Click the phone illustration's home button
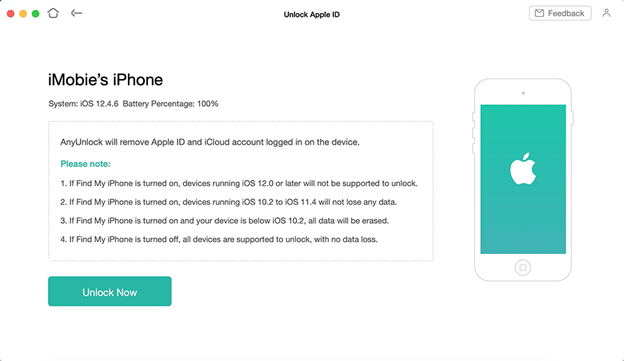Viewport: 624px width, 361px height. coord(523,267)
